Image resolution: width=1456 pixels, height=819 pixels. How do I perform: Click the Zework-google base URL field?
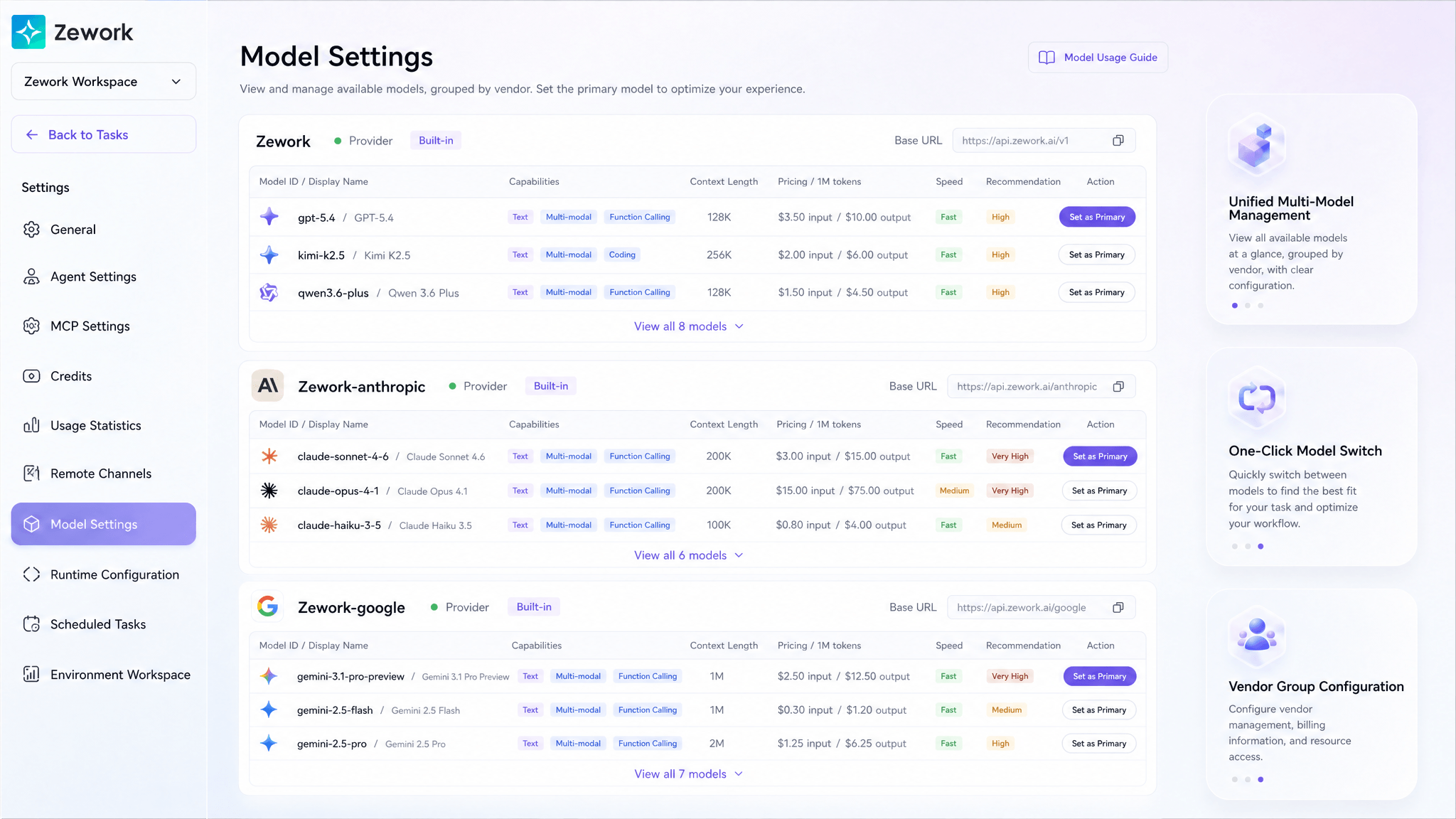(x=1042, y=608)
